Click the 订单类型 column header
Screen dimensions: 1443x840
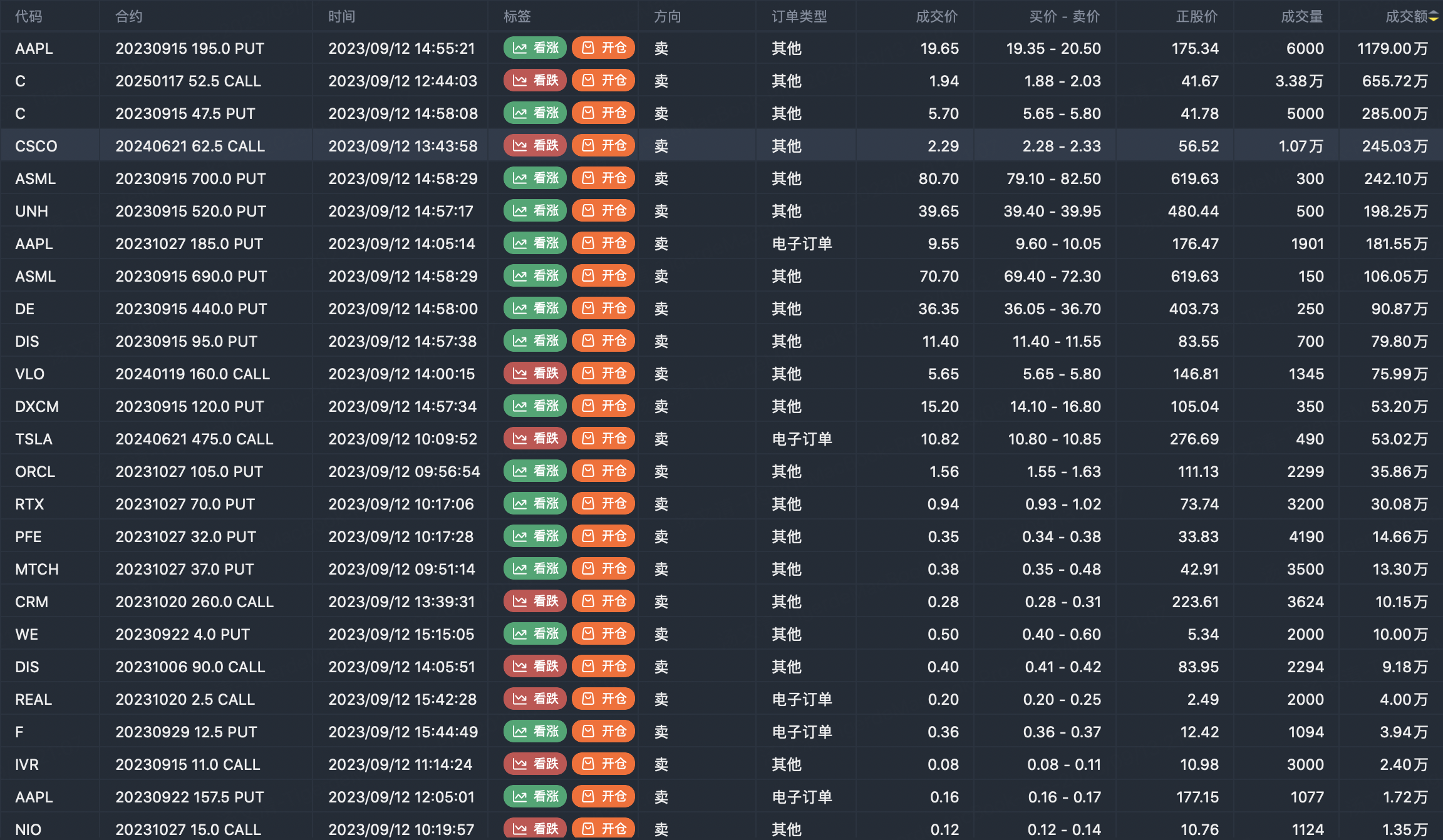[799, 17]
